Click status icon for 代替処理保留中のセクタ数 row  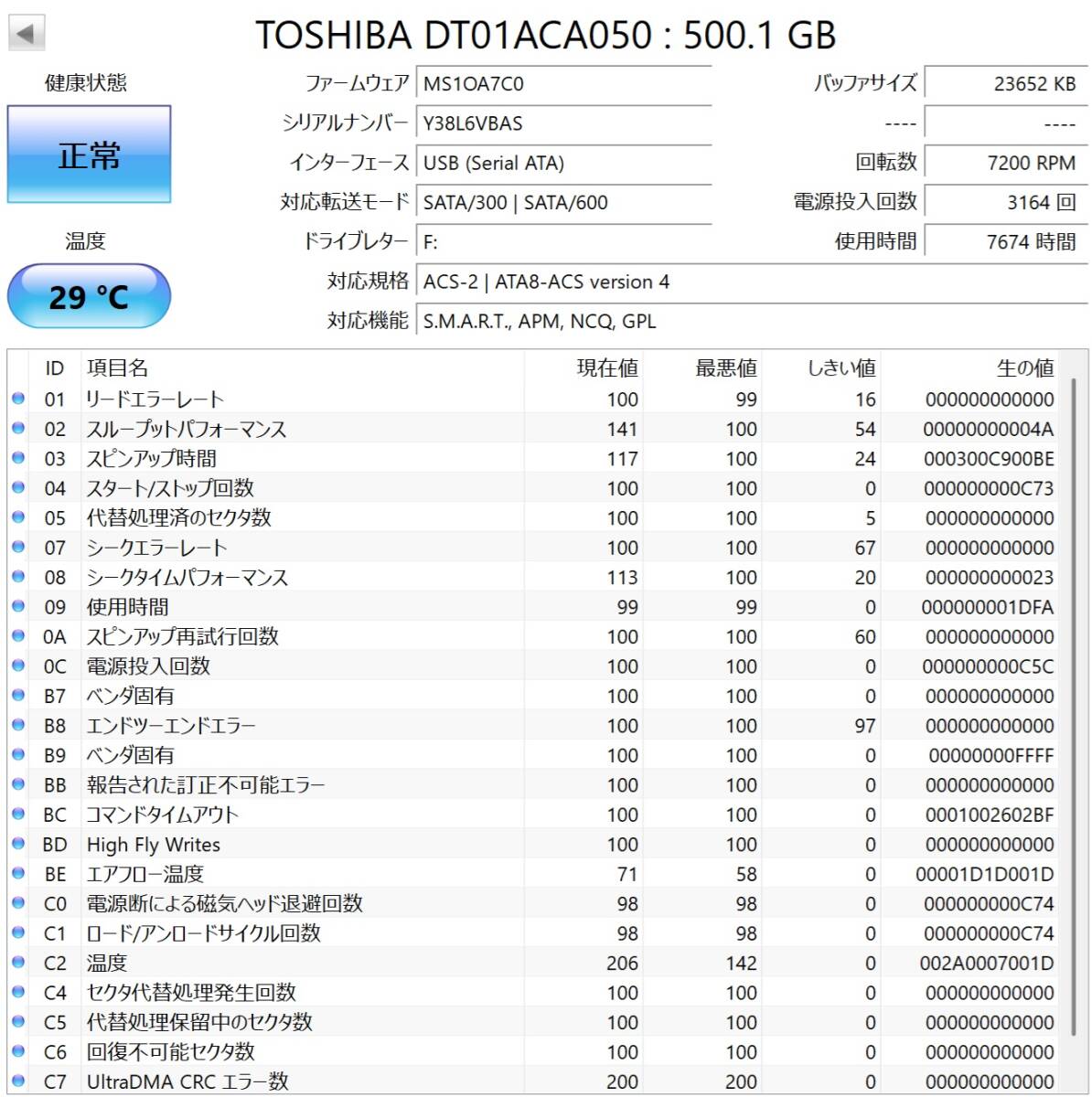17,1022
